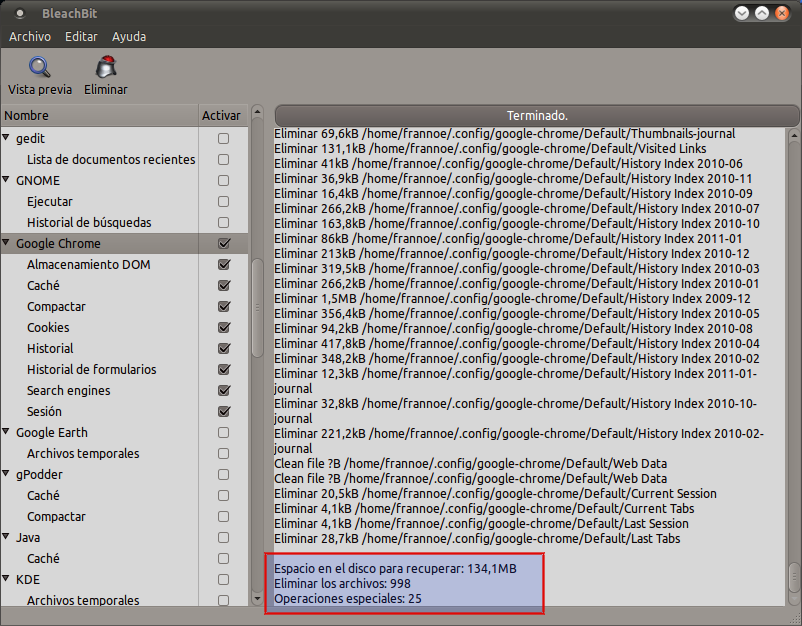Open the Editar menu
Viewport: 802px width, 626px height.
click(81, 37)
